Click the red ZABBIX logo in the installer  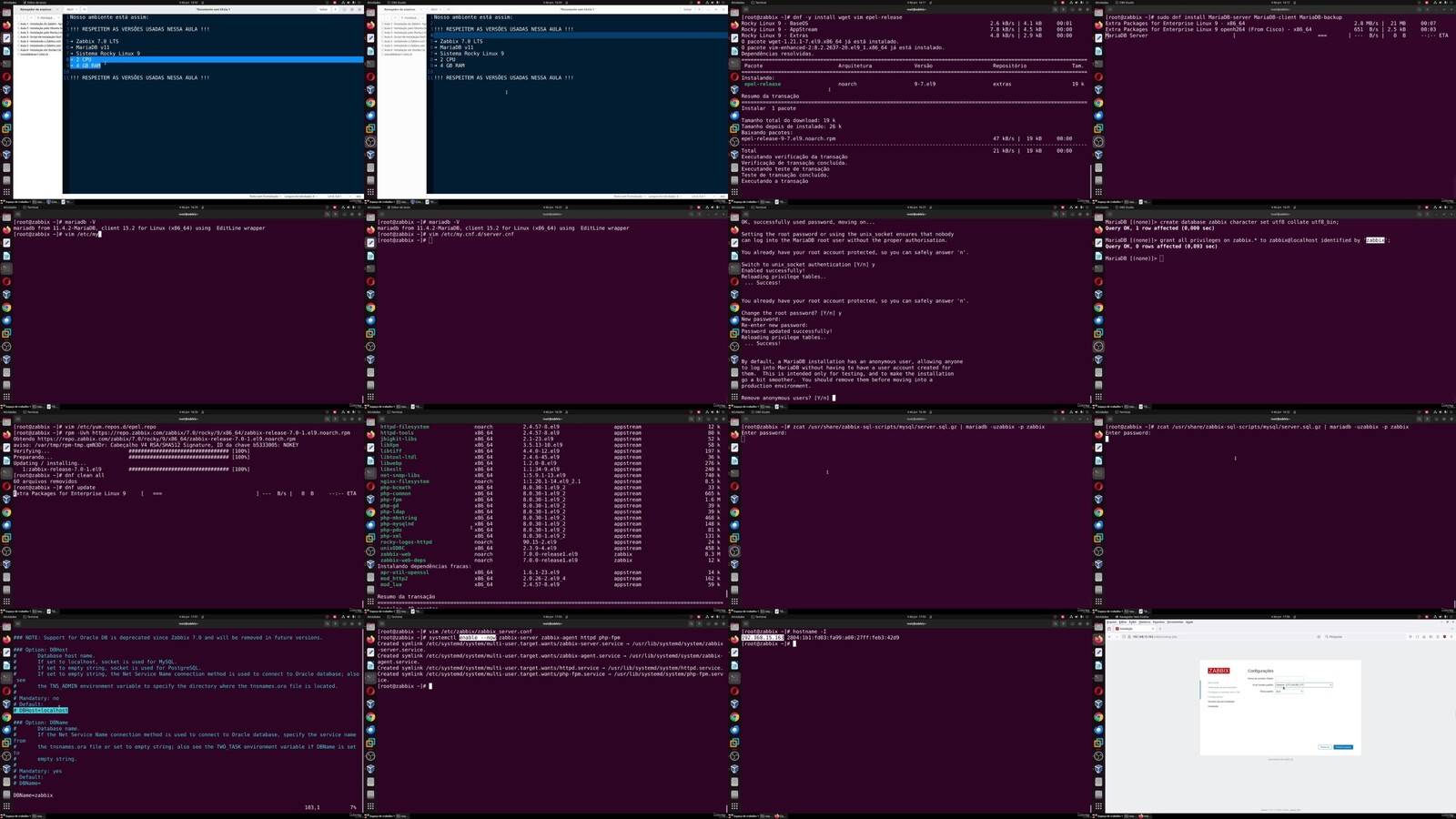[1218, 671]
